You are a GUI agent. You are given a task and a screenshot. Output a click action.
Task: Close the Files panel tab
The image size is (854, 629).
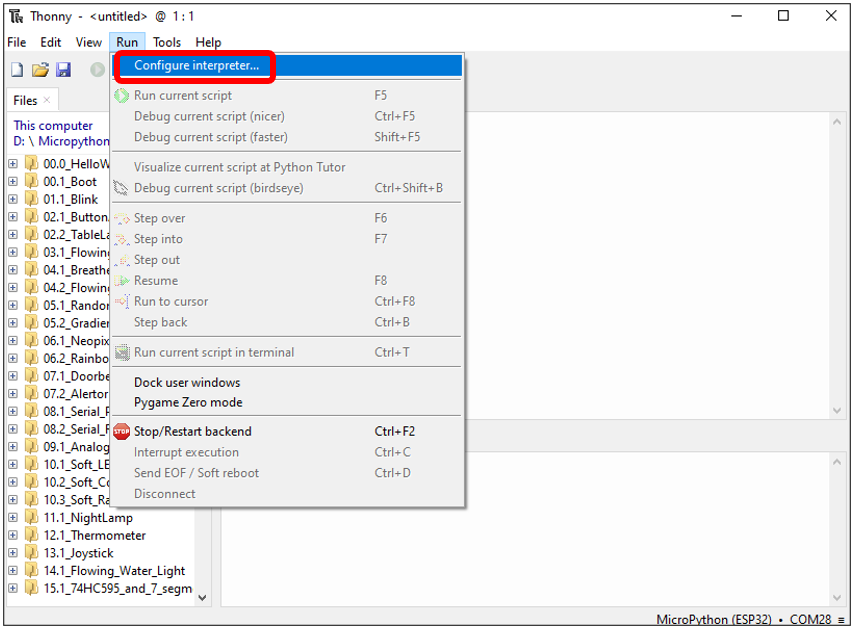(47, 100)
